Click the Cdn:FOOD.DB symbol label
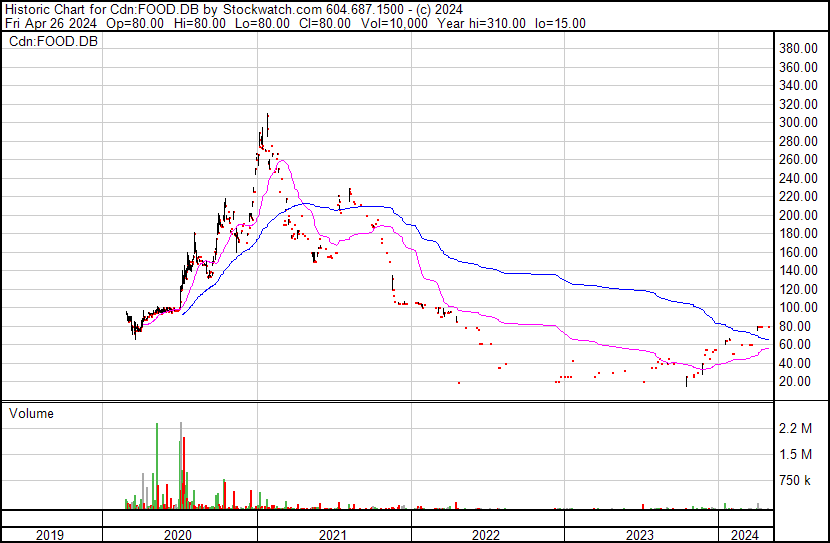Viewport: 830px width, 543px height. coord(52,42)
